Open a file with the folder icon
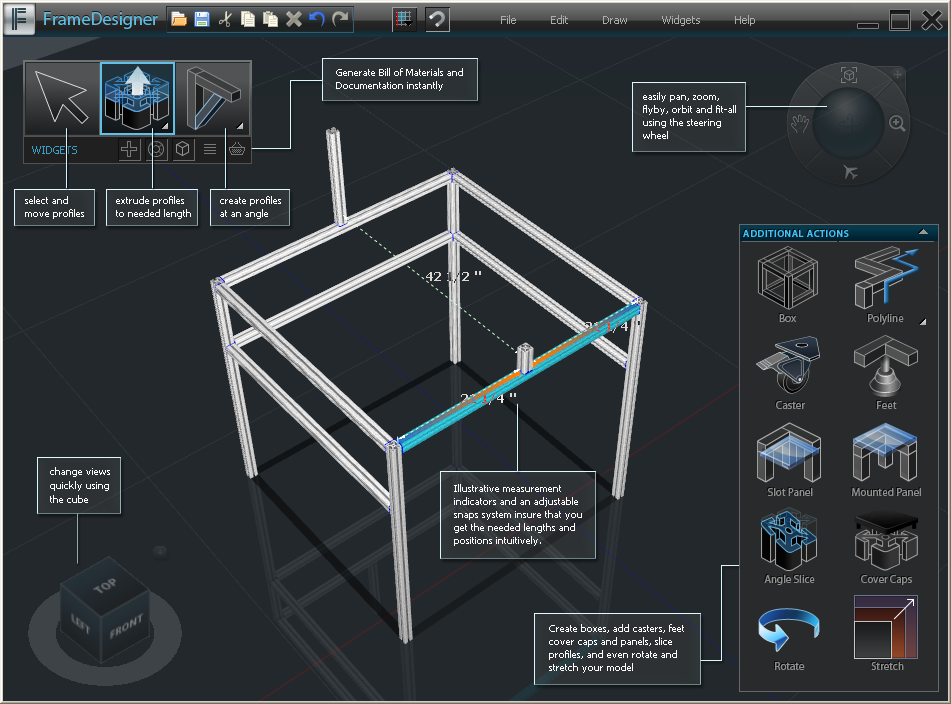The width and height of the screenshot is (951, 704). [x=179, y=19]
